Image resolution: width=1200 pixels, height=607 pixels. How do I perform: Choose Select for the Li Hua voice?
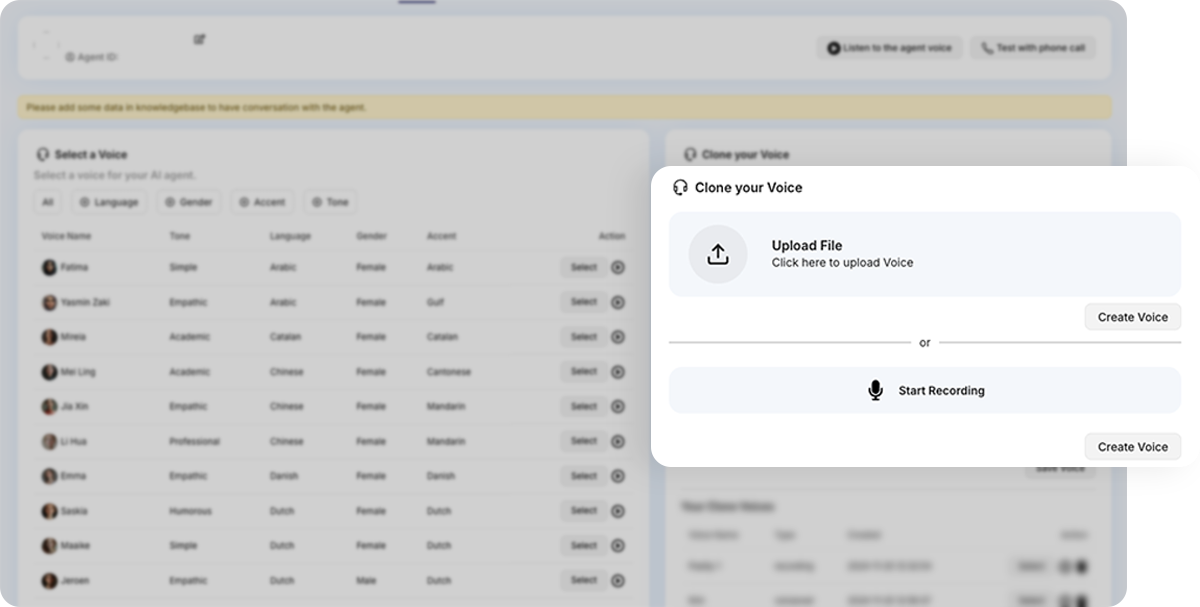click(x=583, y=441)
